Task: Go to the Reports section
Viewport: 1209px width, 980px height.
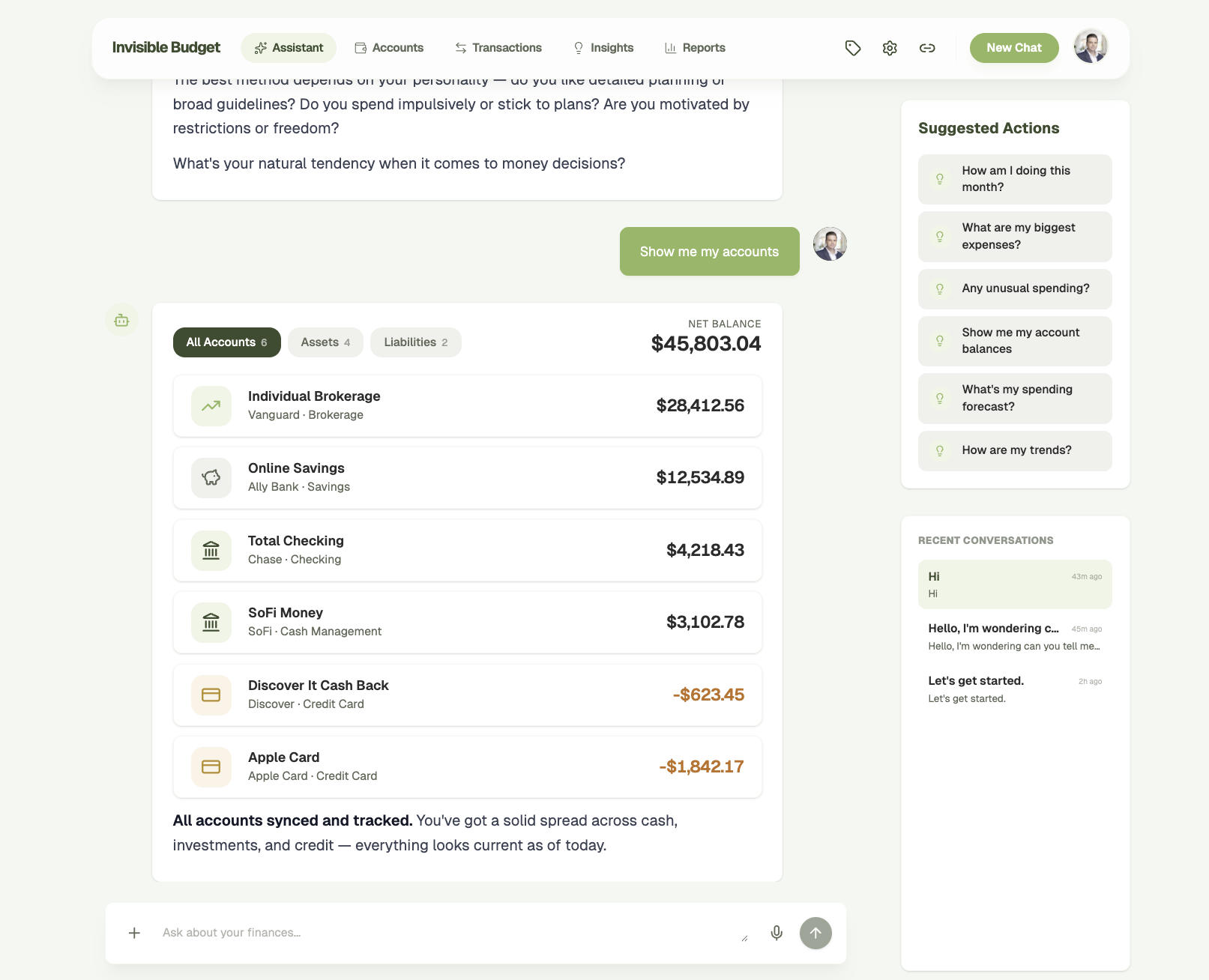Action: tap(694, 47)
